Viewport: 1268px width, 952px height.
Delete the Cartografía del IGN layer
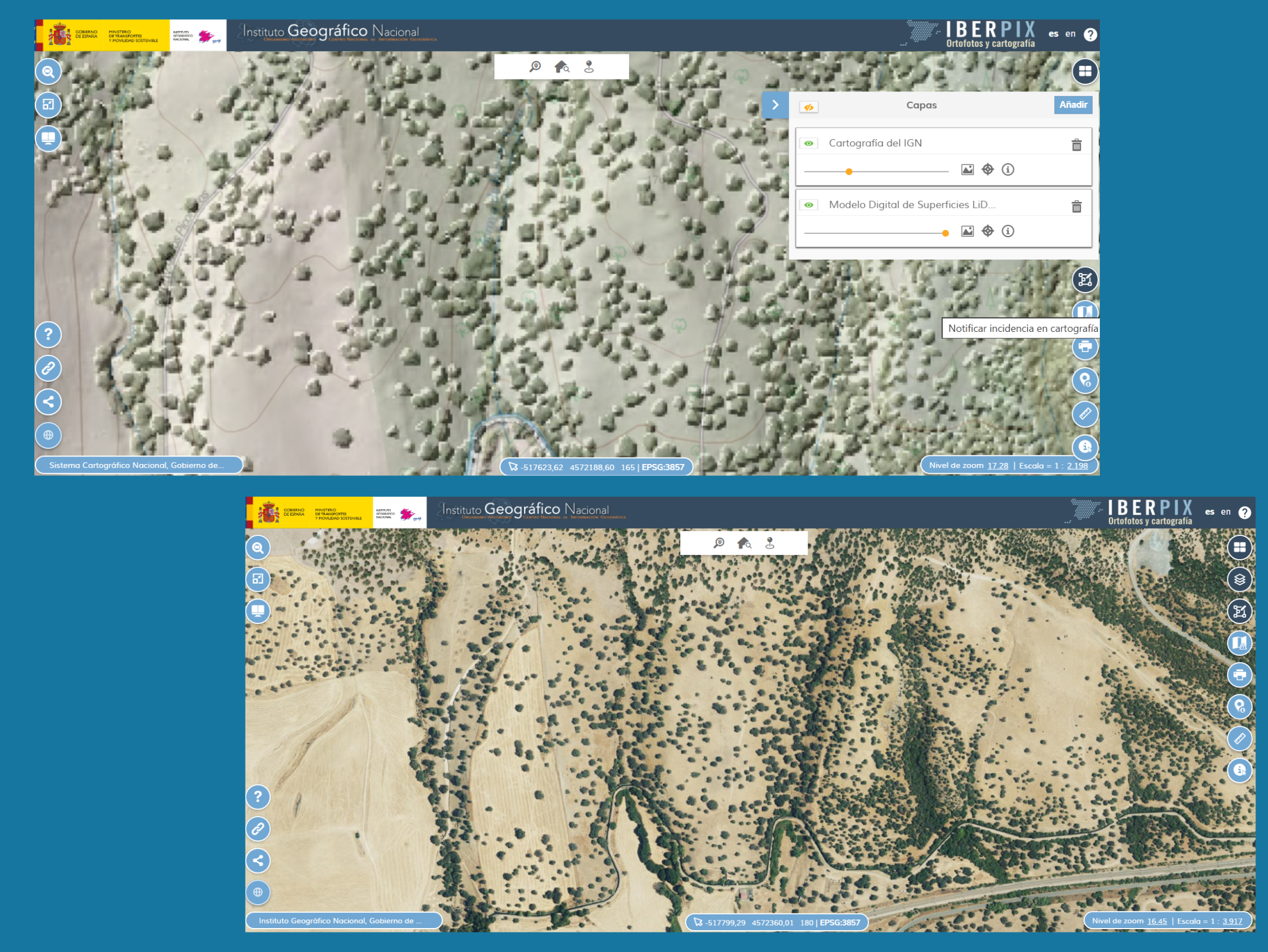click(x=1076, y=145)
